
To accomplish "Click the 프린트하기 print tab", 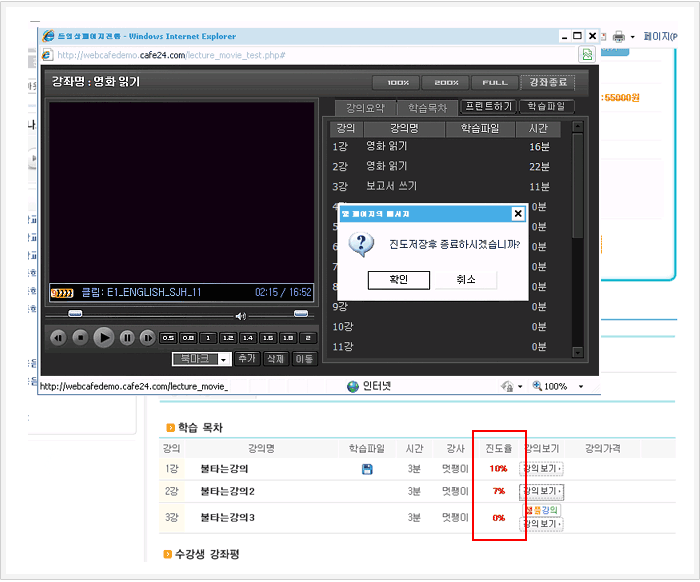I will click(489, 106).
